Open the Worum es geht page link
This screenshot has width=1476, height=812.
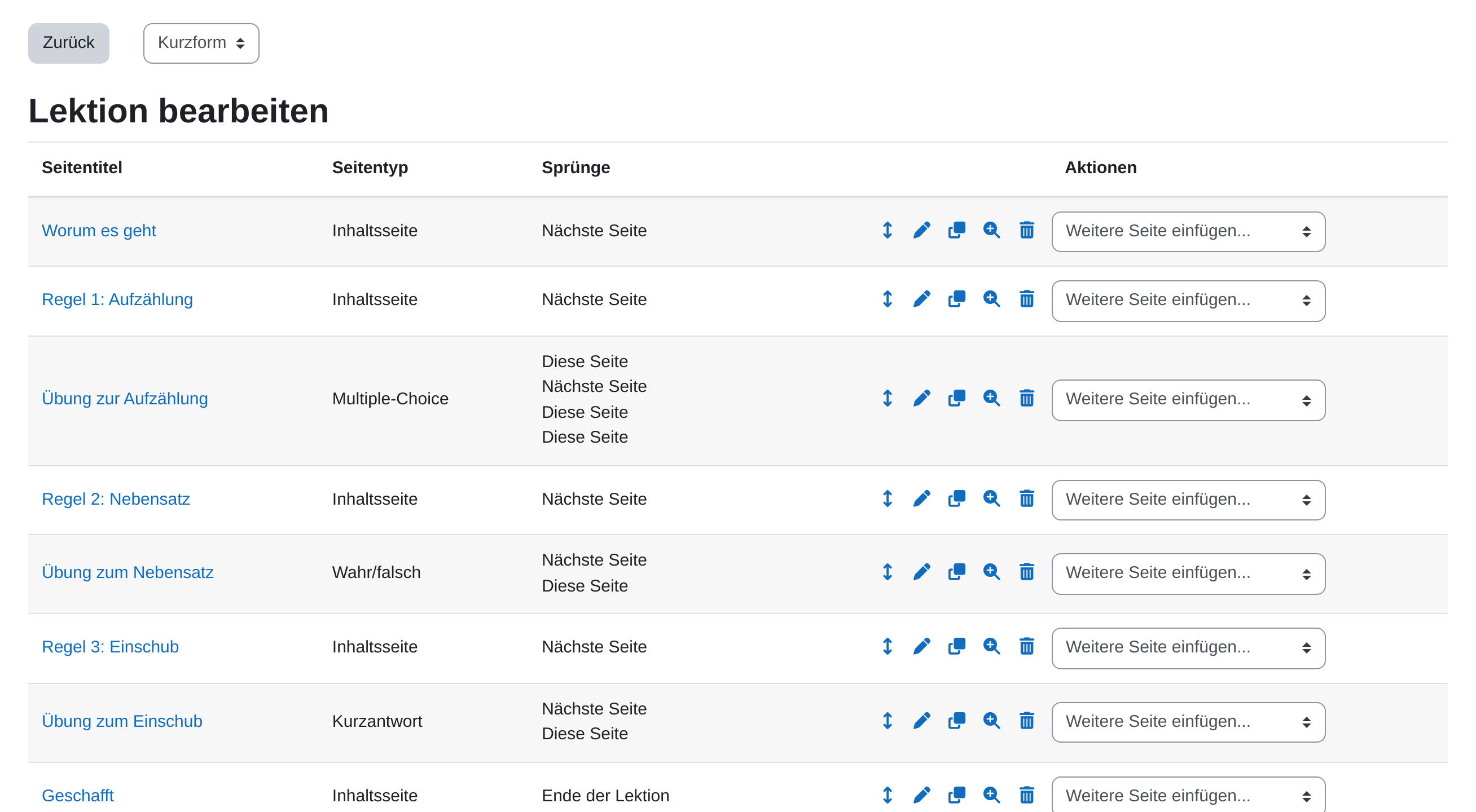[99, 231]
